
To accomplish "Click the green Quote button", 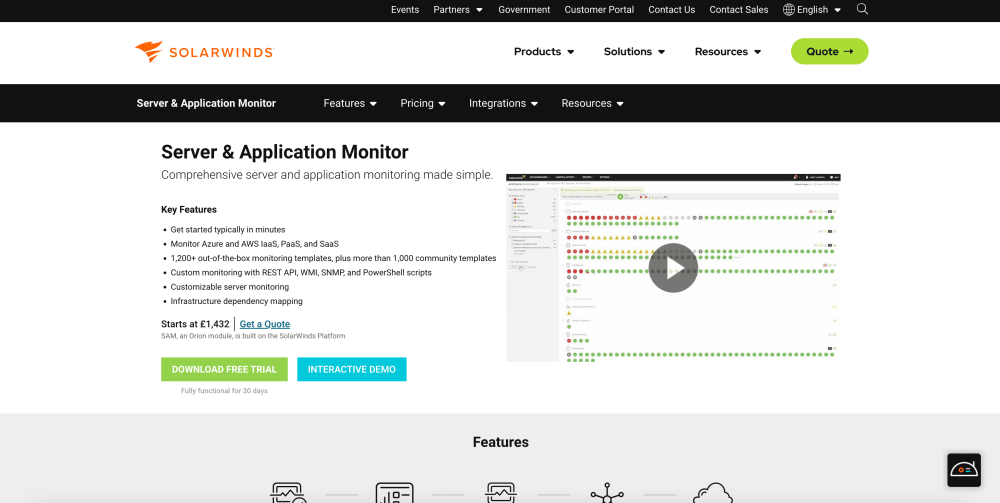I will 830,52.
